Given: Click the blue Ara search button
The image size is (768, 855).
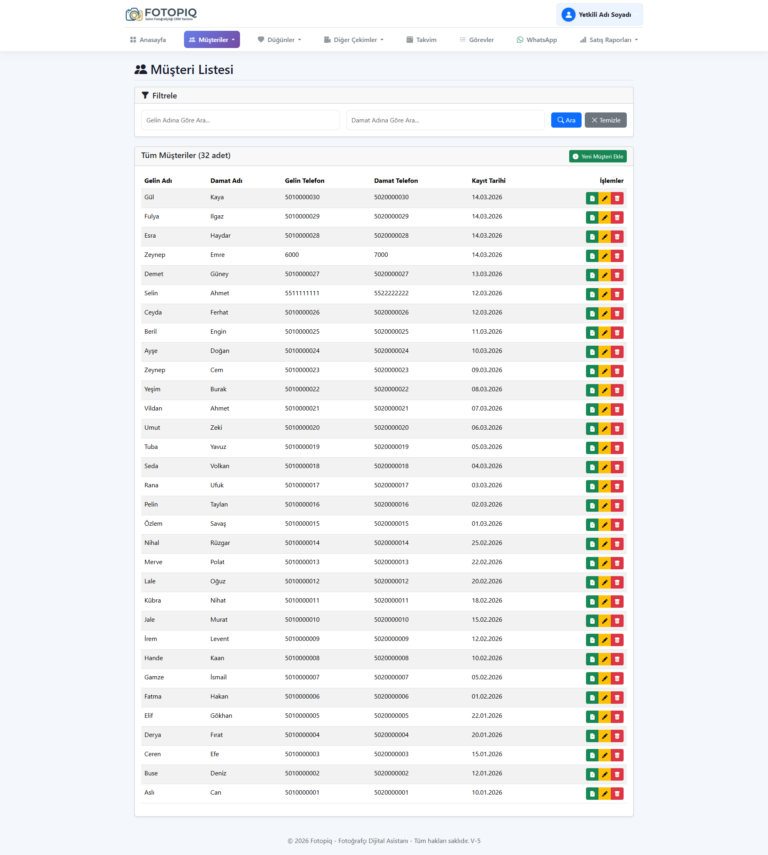Looking at the screenshot, I should 566,120.
